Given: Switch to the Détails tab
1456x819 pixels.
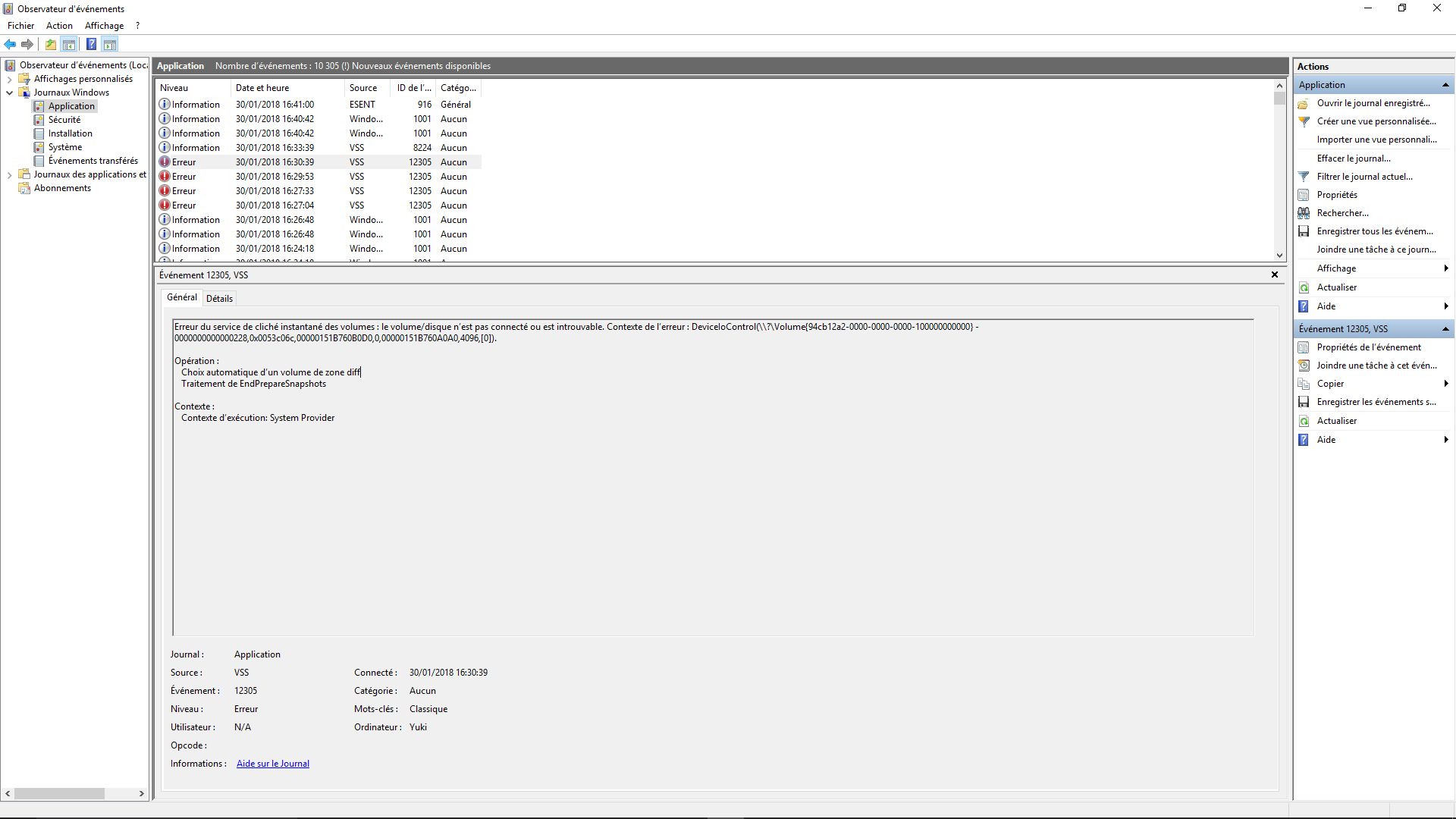Looking at the screenshot, I should tap(219, 299).
